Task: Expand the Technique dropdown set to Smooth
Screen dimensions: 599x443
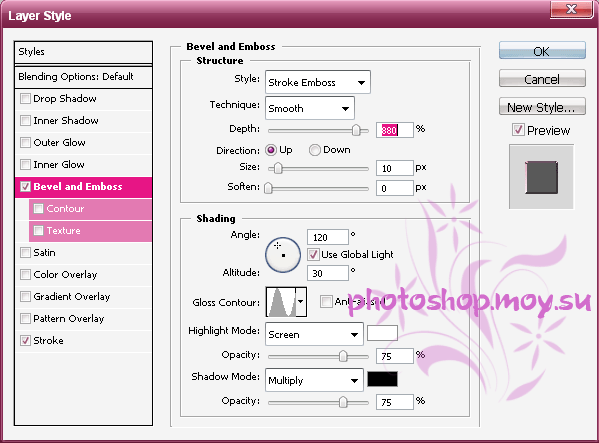Action: [x=309, y=108]
